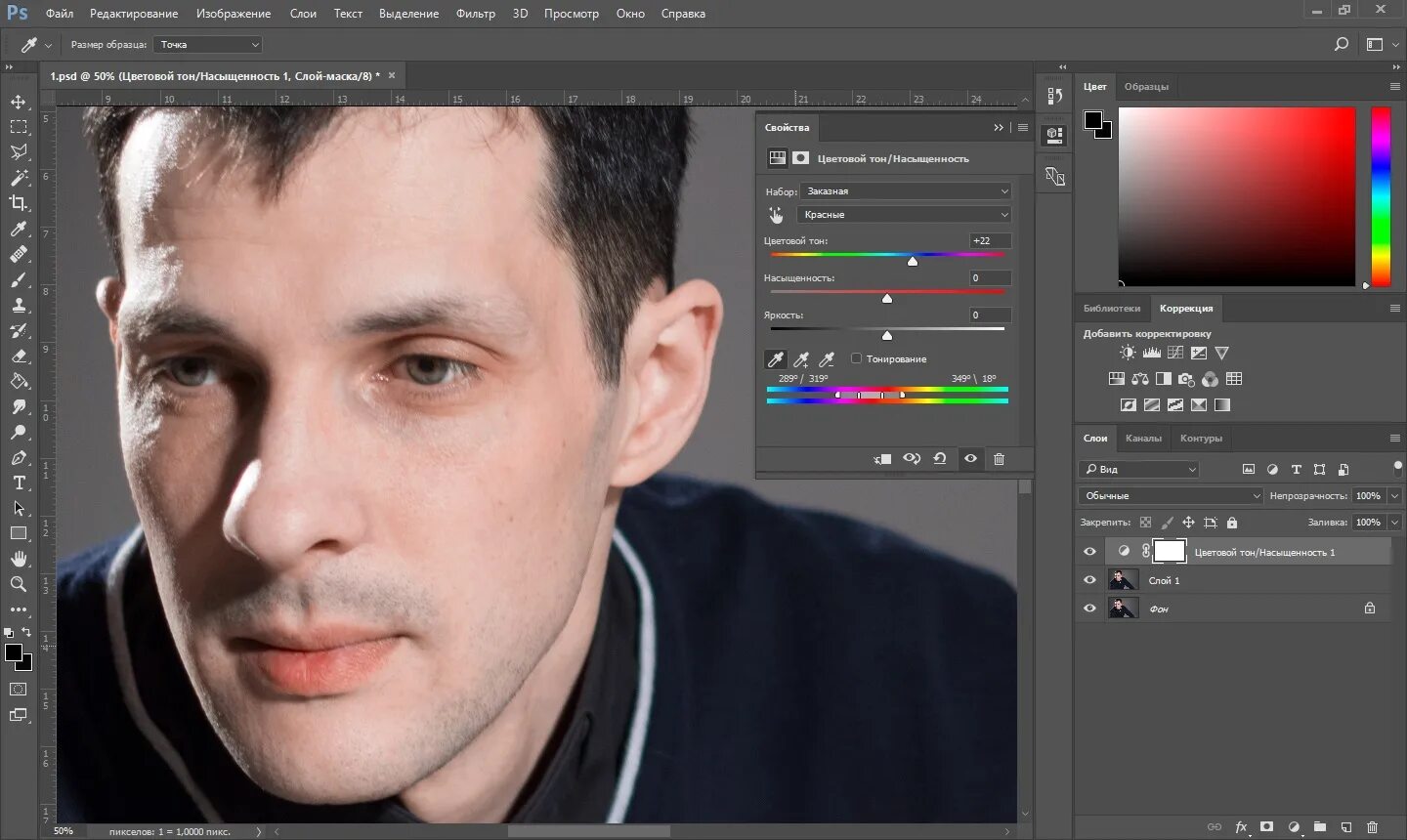This screenshot has height=840, width=1407.
Task: Click the Цветовой тон slider handle
Action: point(912,261)
